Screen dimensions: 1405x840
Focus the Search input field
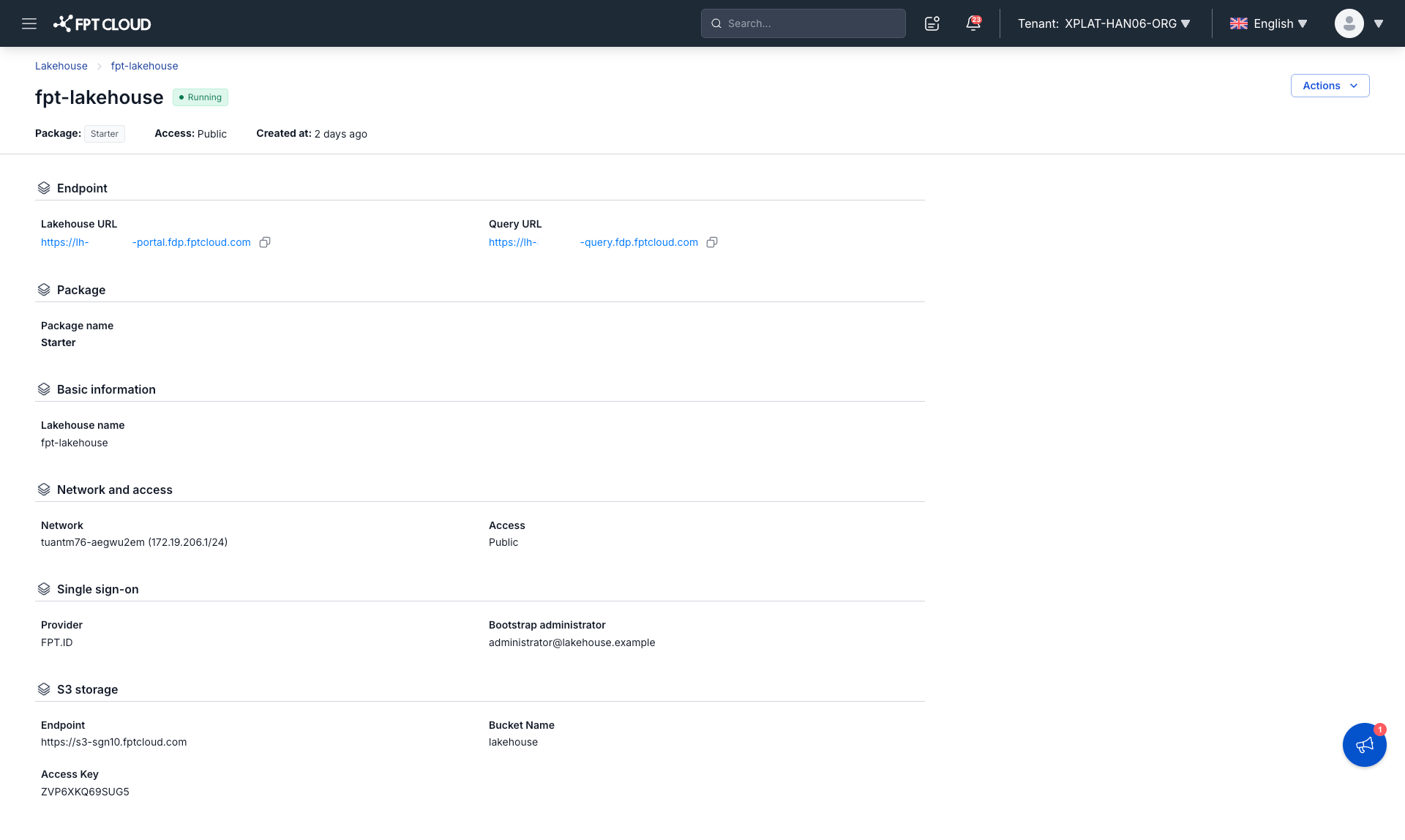coord(803,23)
